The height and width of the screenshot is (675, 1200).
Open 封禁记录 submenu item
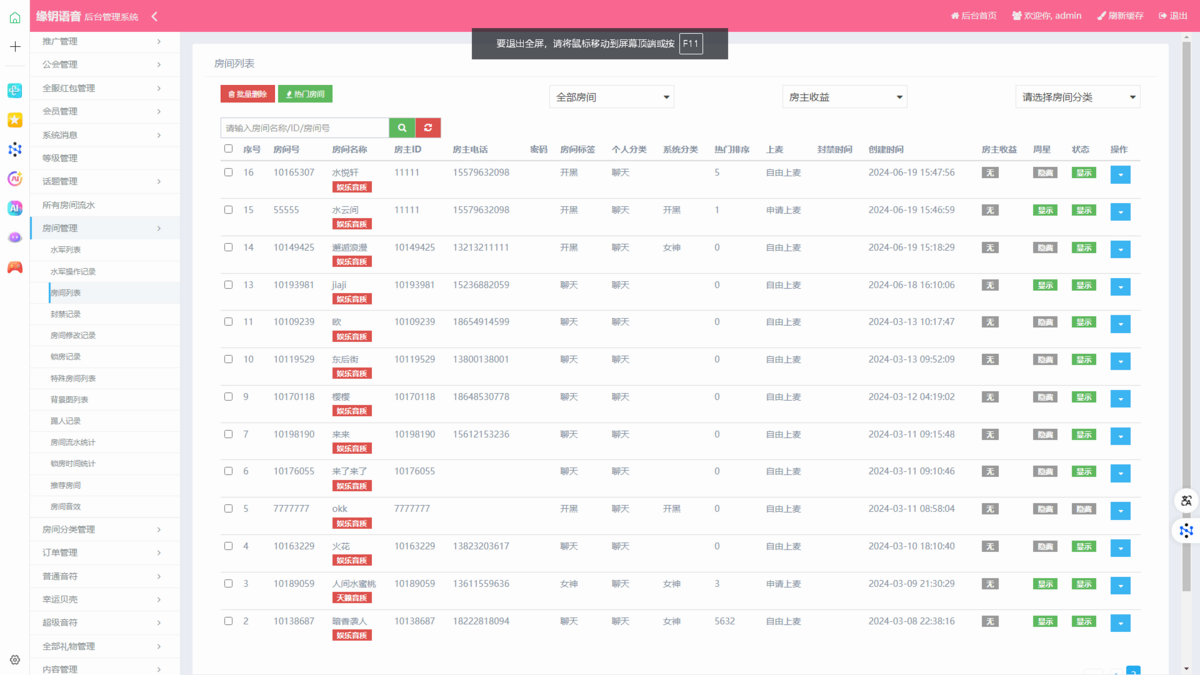coord(66,314)
